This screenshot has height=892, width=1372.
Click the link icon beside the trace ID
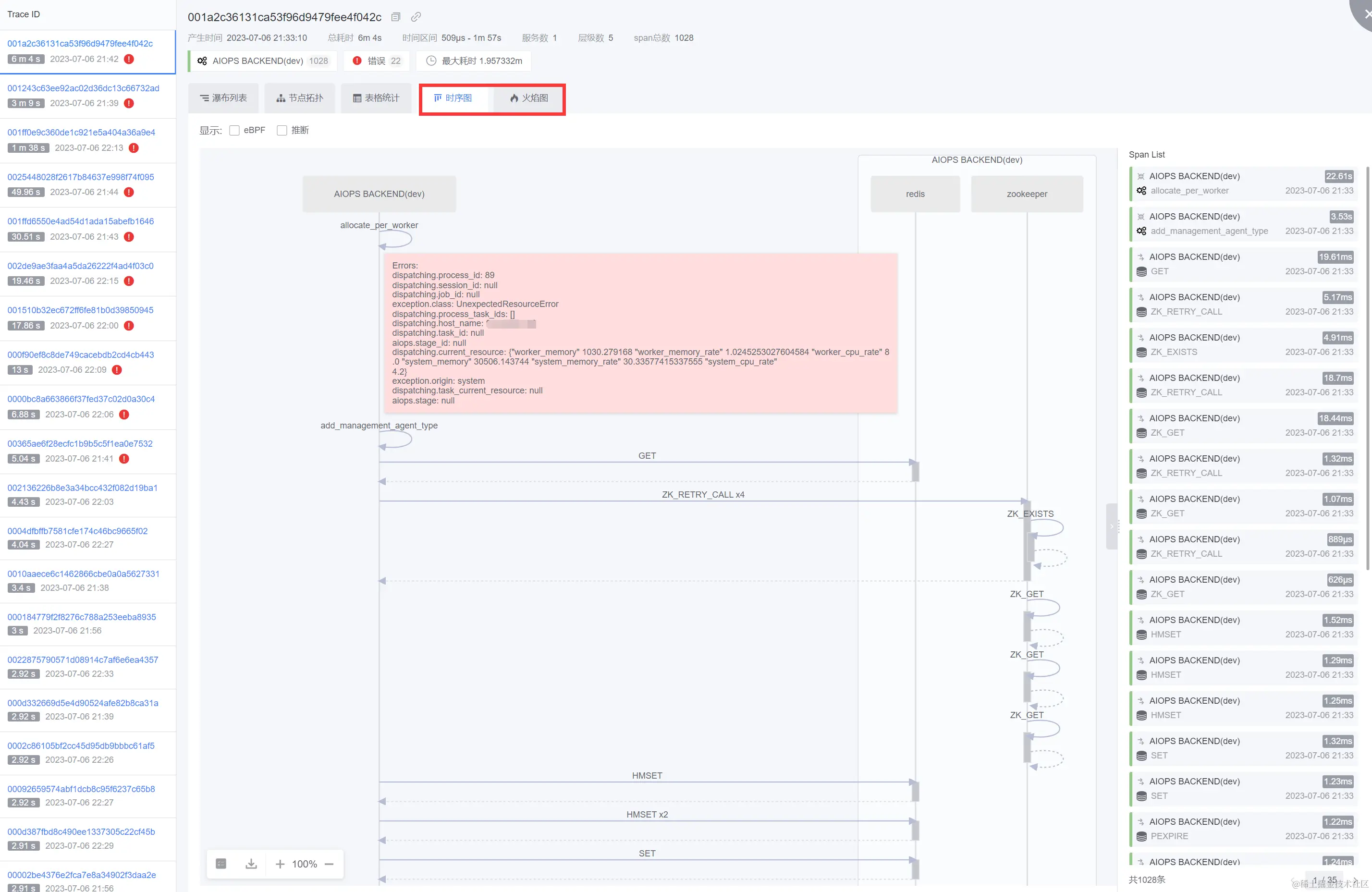point(416,17)
